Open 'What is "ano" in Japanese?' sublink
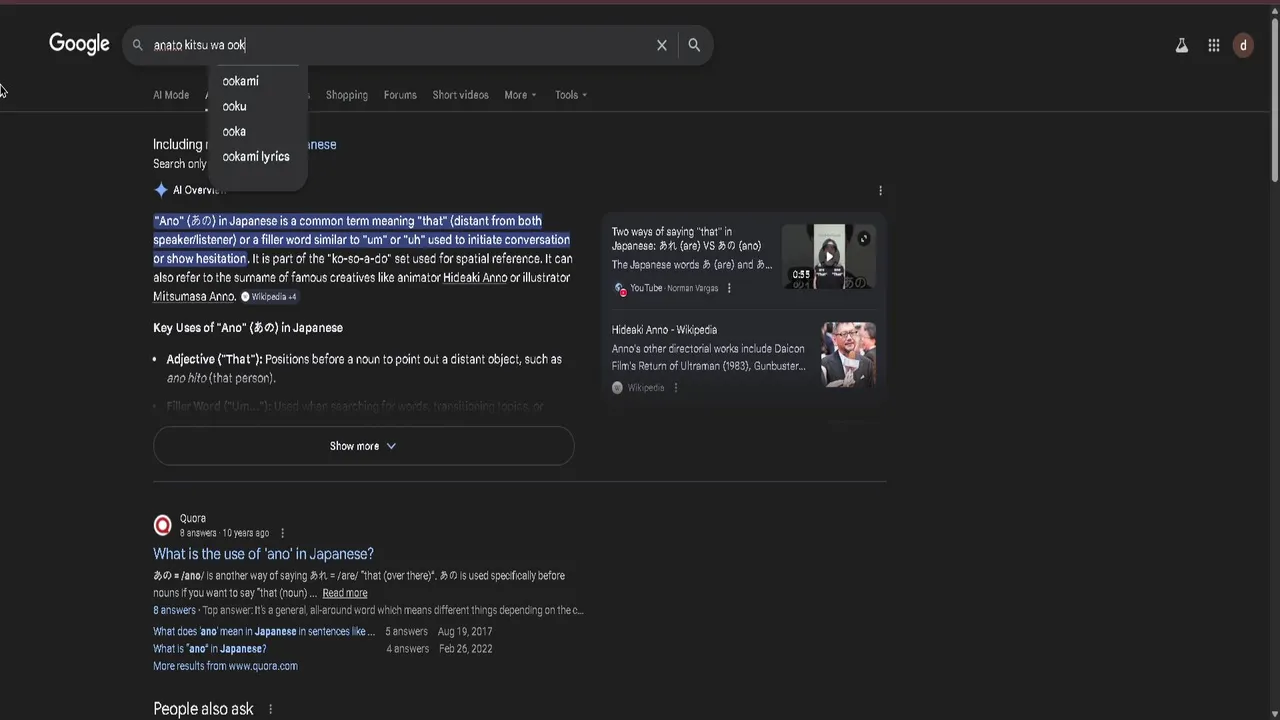Screen dimensions: 1280x720 click(209, 649)
